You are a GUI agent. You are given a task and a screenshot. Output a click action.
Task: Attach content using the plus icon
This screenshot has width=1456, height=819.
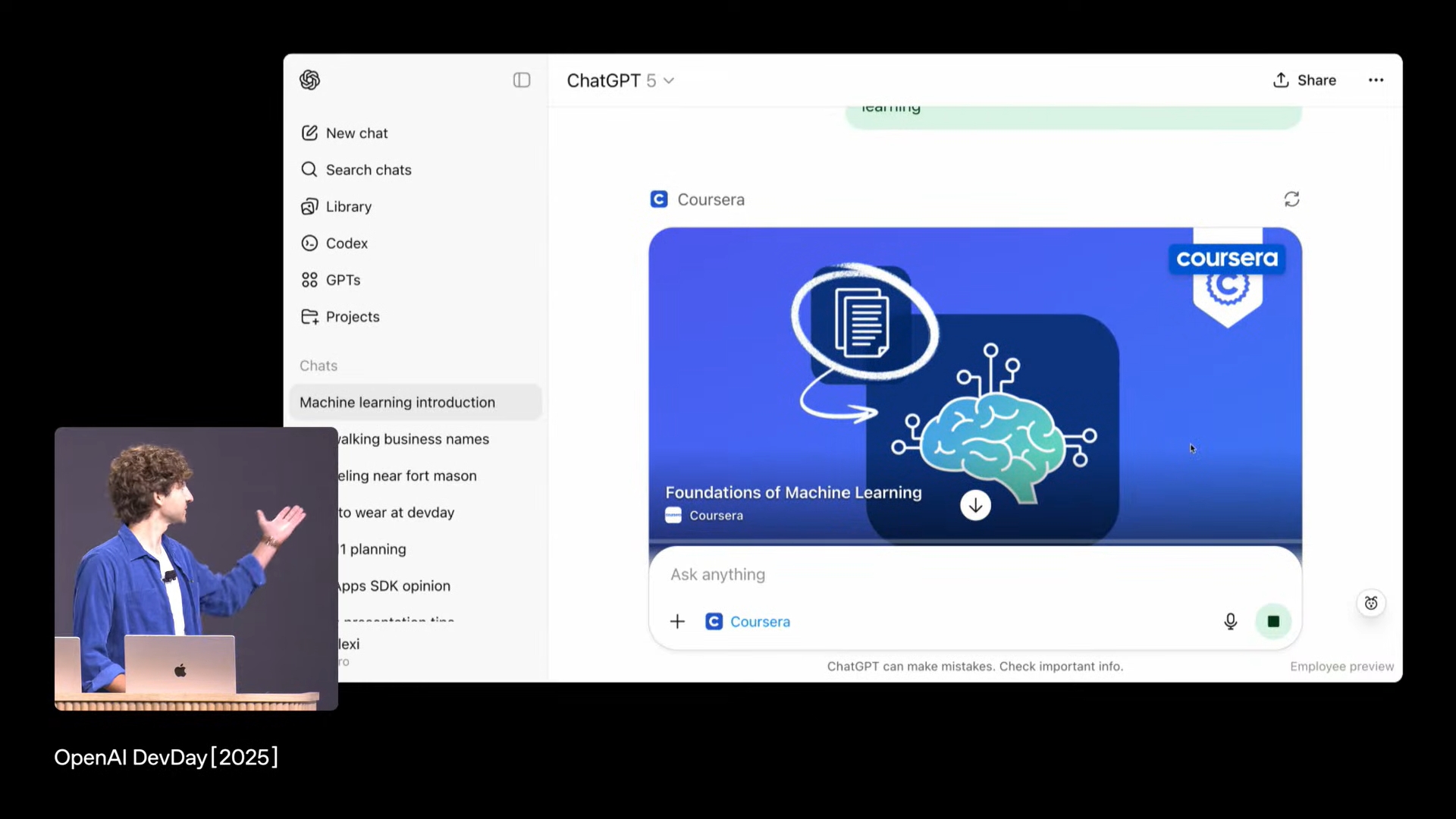coord(677,621)
